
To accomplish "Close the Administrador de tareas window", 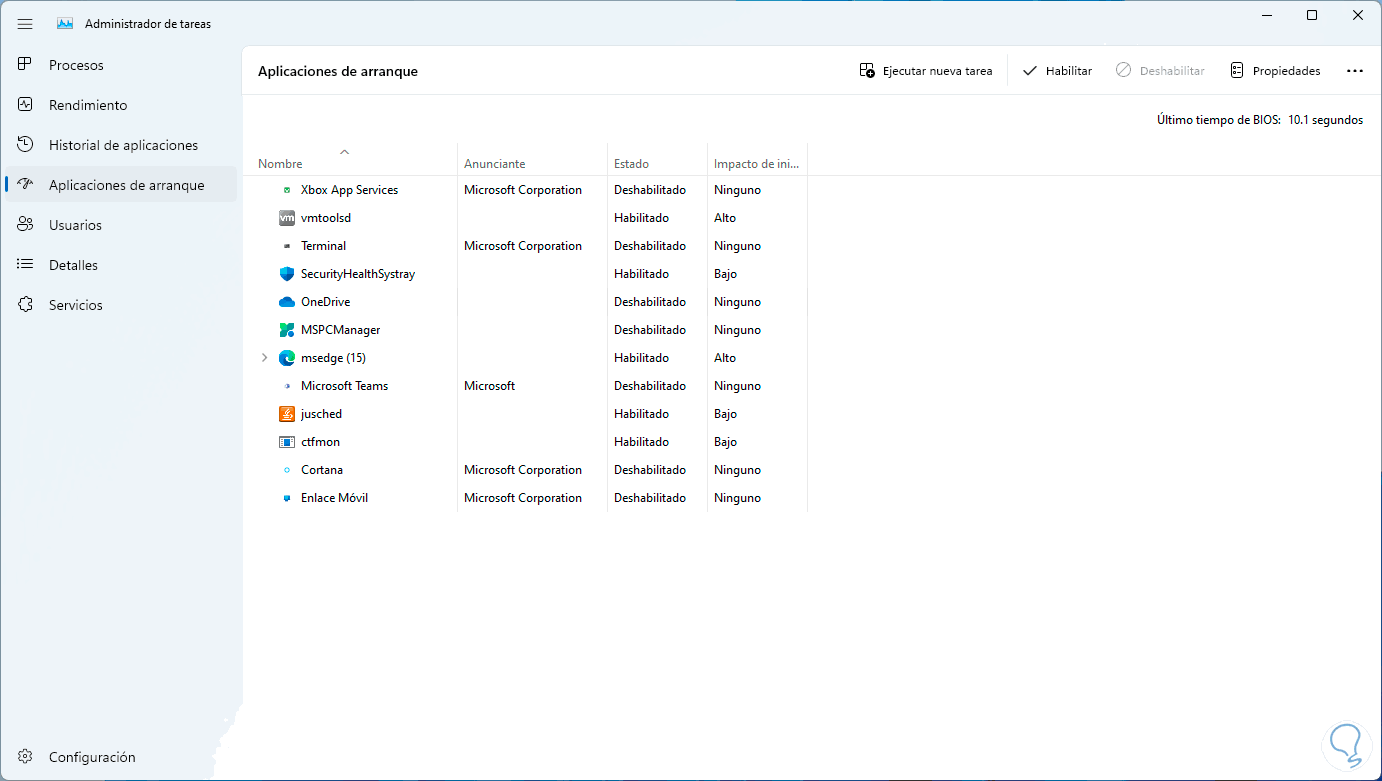I will [x=1358, y=15].
